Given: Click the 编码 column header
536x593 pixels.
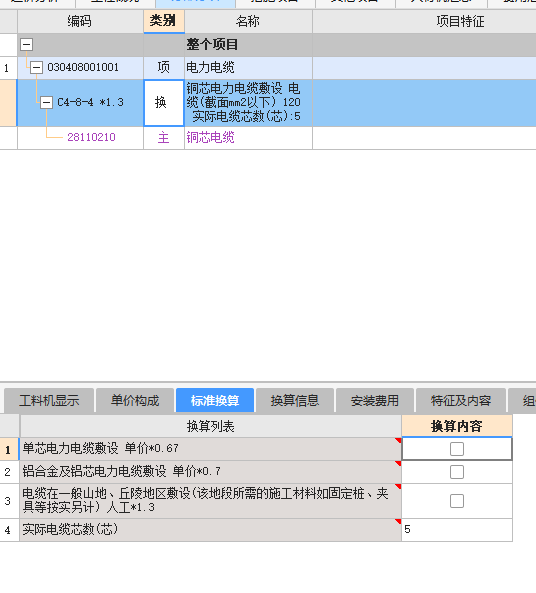Looking at the screenshot, I should coord(80,21).
